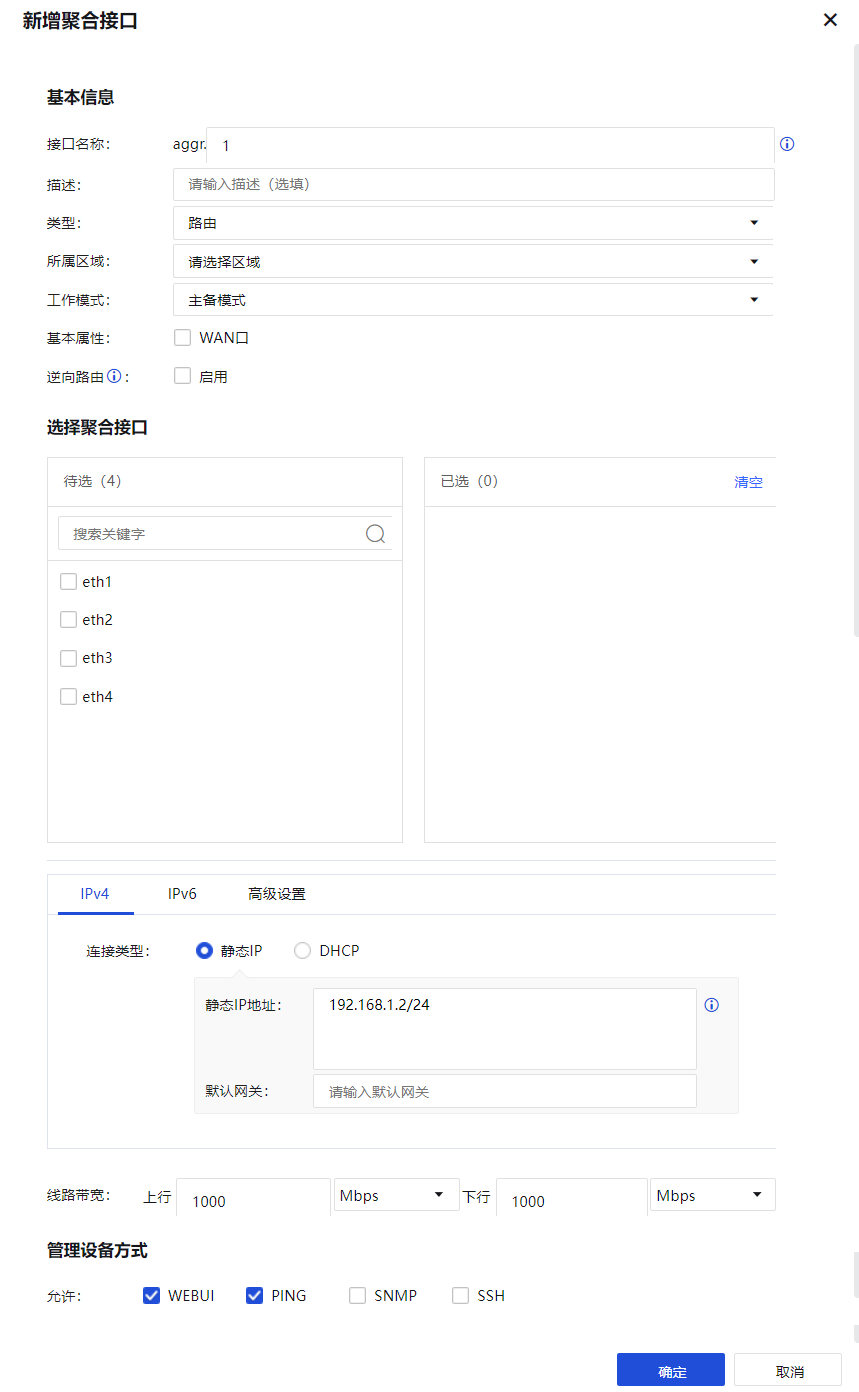Switch to the IPv6 tab
859x1392 pixels.
[x=182, y=894]
